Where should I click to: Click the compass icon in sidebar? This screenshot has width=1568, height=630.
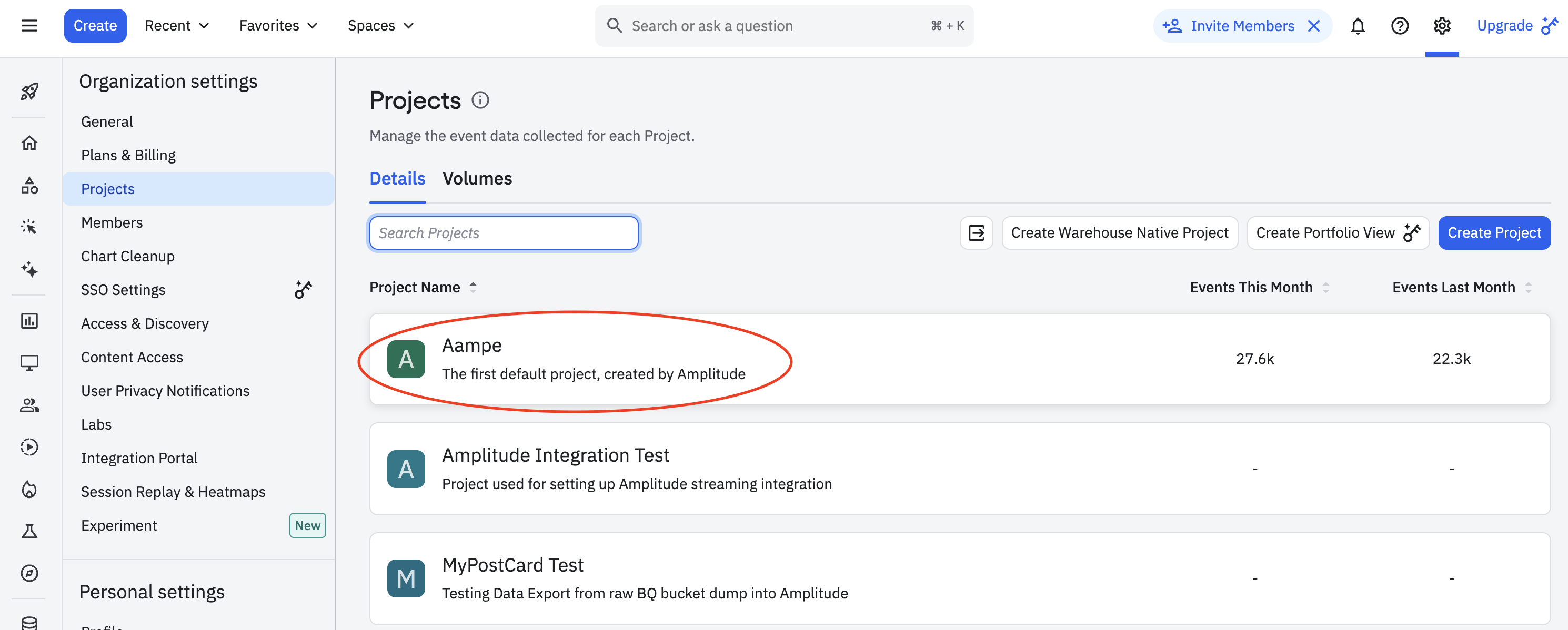tap(29, 573)
